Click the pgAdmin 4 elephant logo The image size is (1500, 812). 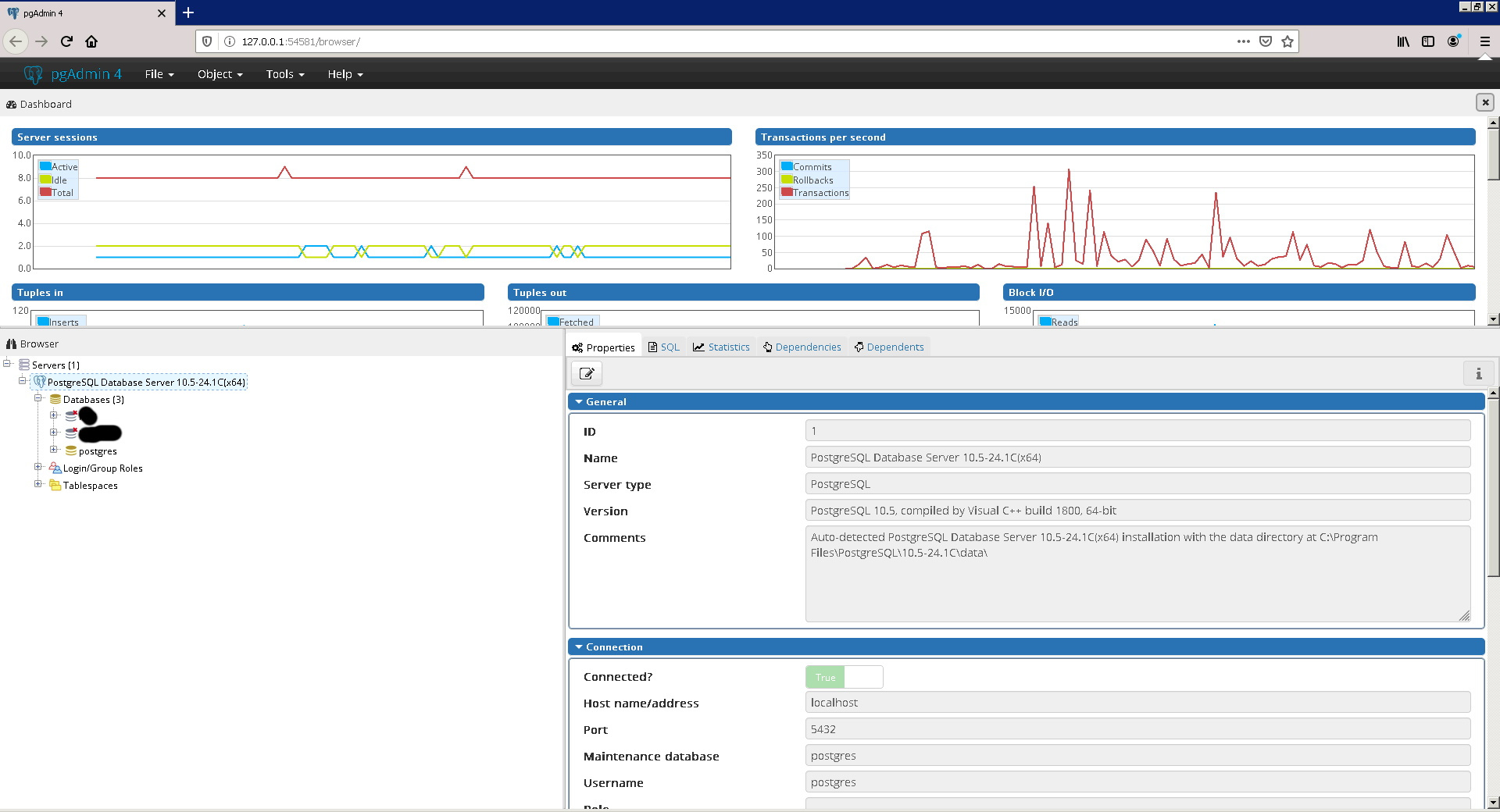33,74
